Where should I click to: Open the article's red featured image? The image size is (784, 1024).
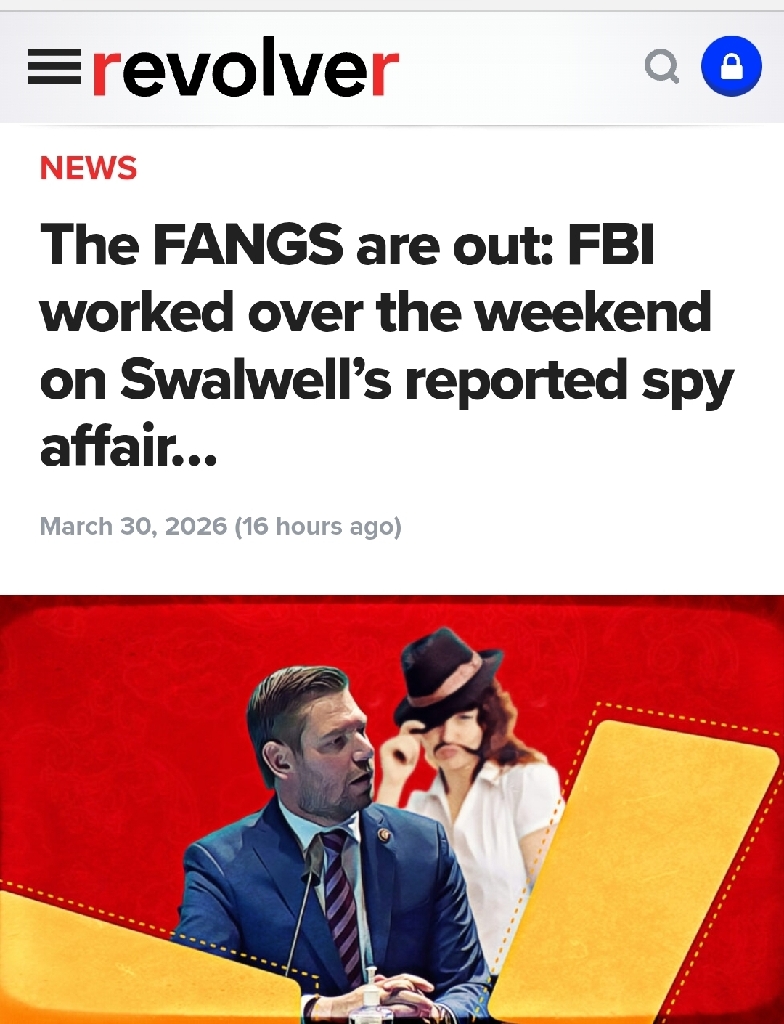392,809
